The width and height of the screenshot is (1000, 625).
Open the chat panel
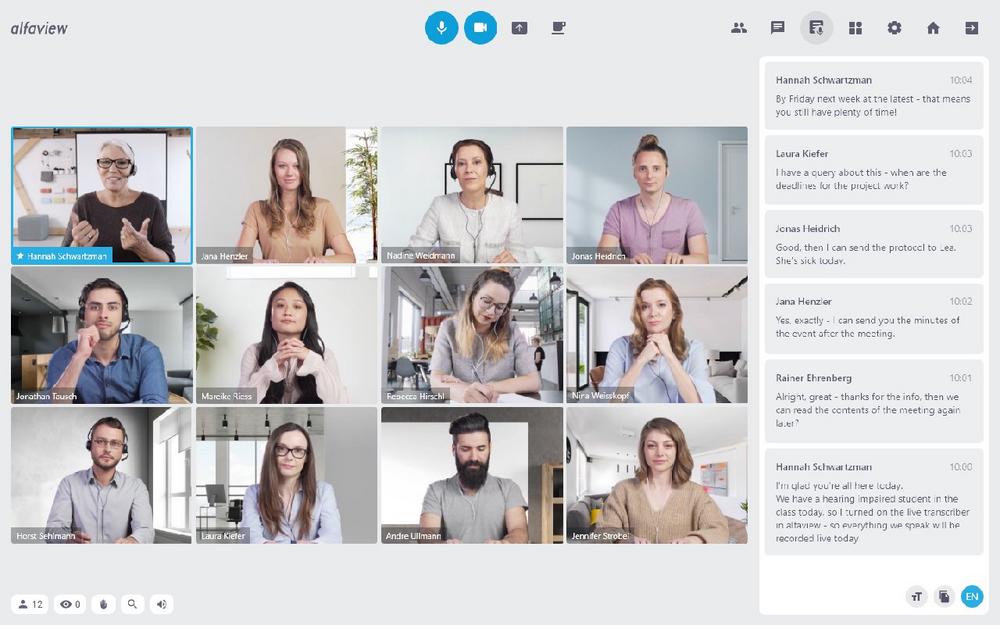coord(778,28)
